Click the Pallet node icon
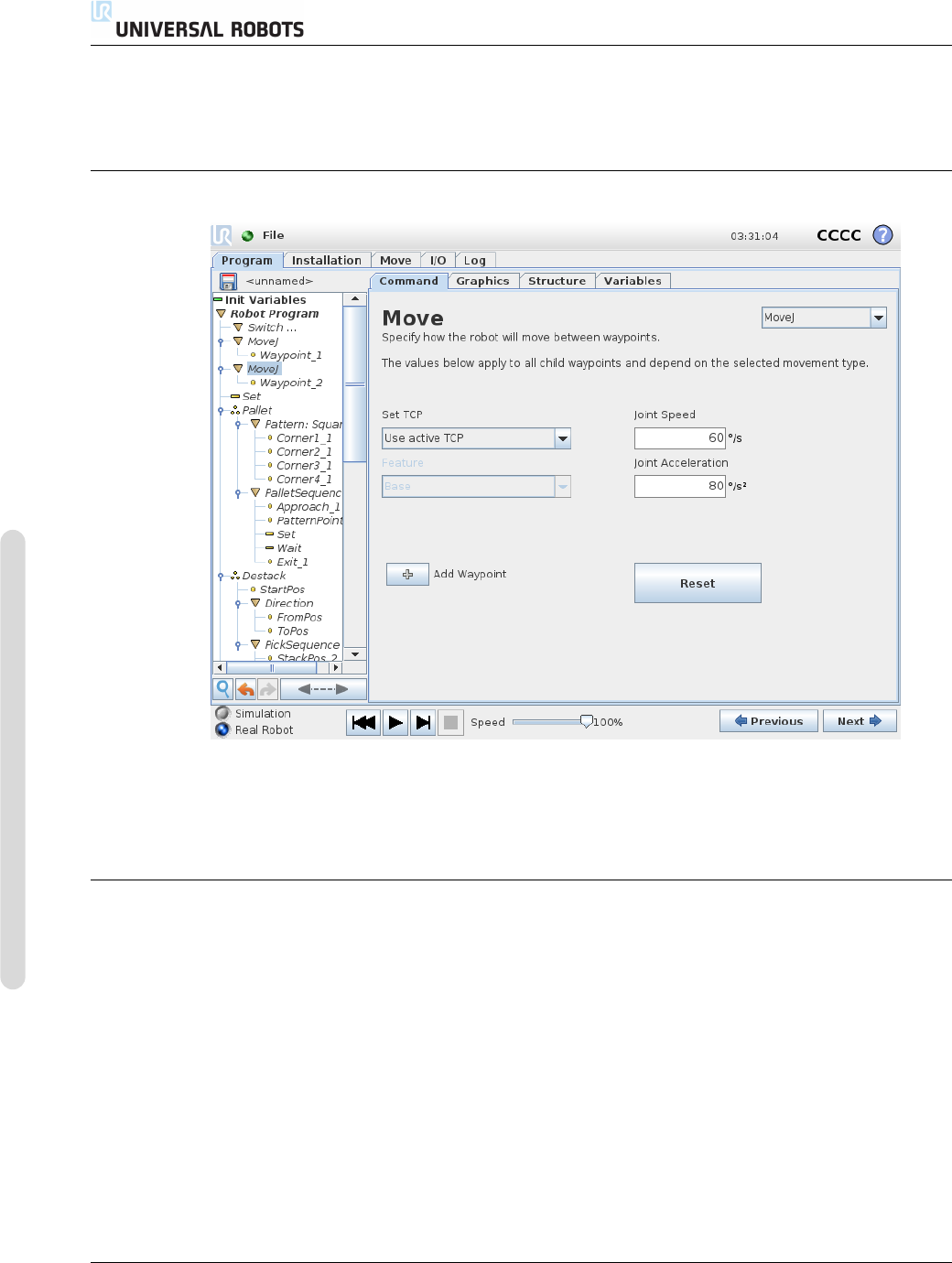This screenshot has height=1263, width=952. (x=235, y=410)
